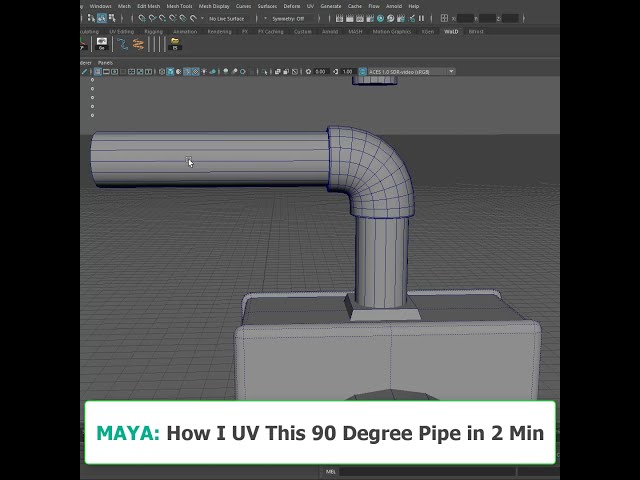Open the Mesh Tools menu

179,6
